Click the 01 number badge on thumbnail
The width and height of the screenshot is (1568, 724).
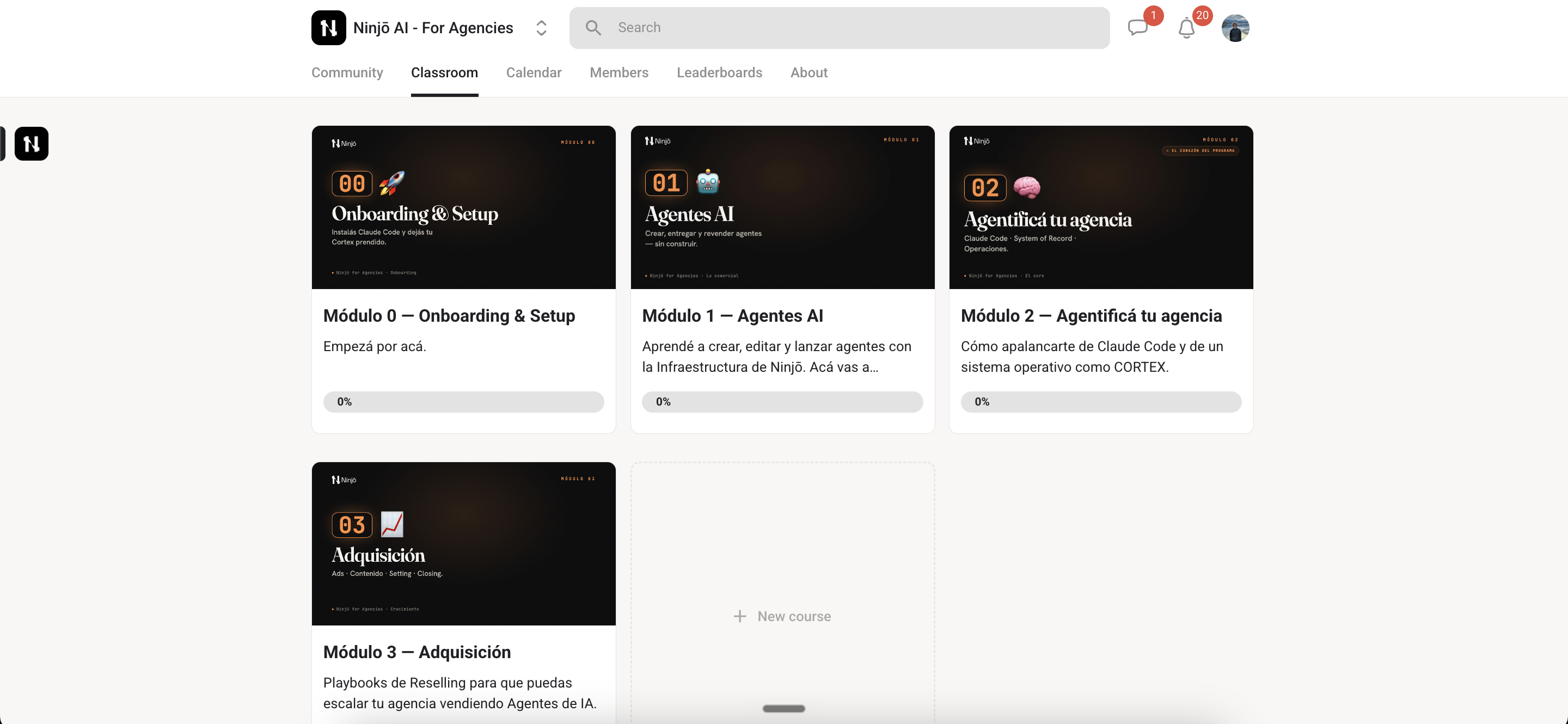tap(666, 182)
